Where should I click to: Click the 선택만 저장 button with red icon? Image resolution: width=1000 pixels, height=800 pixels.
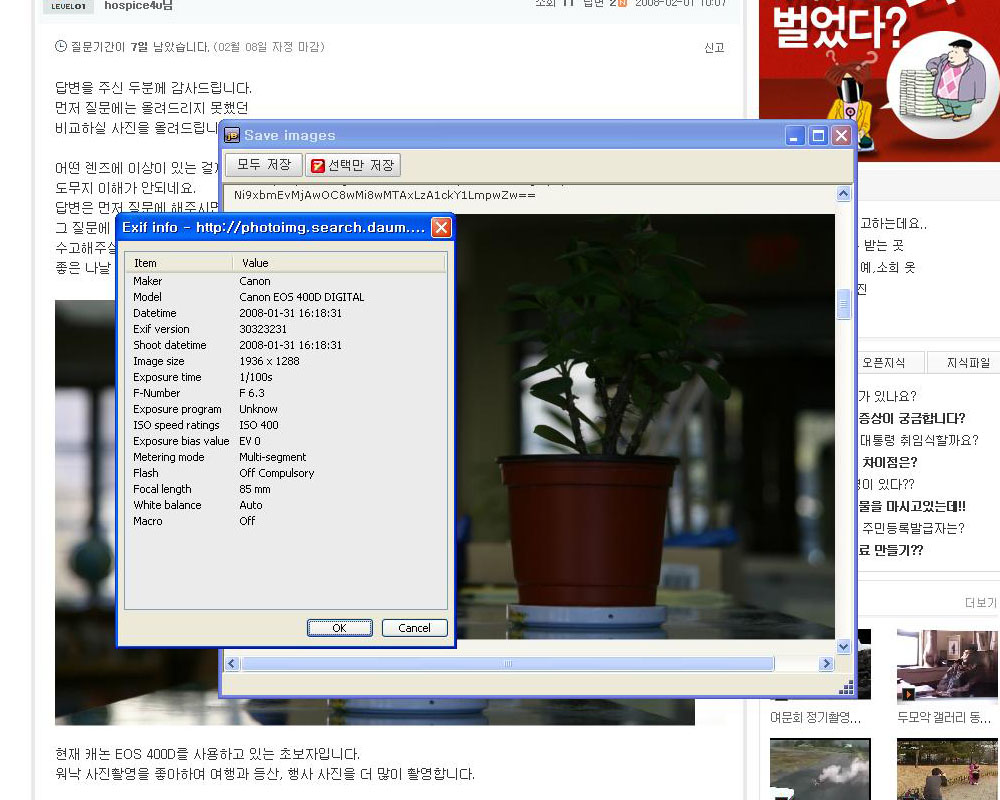click(x=353, y=165)
